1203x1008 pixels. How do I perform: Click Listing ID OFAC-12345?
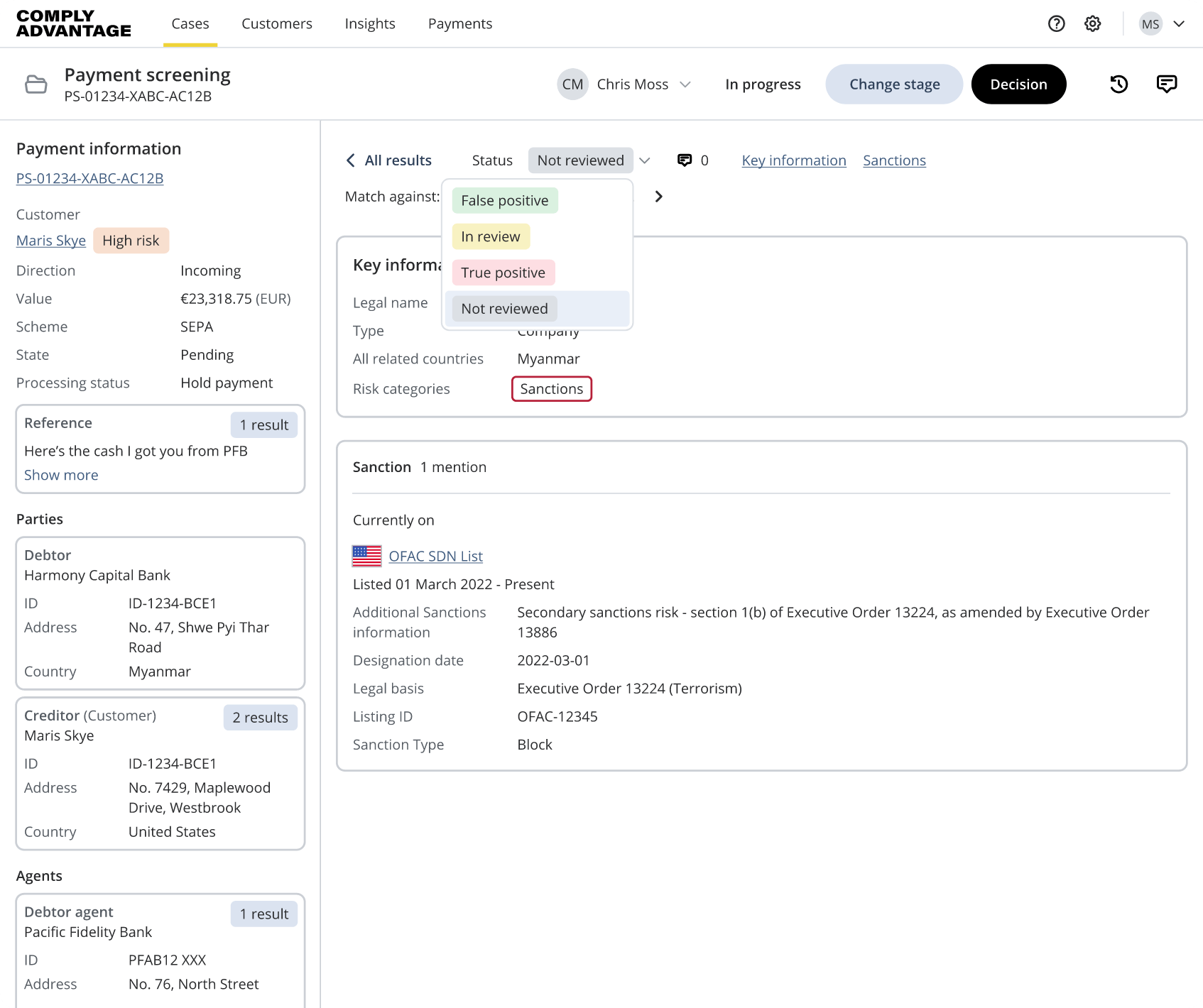coord(557,716)
